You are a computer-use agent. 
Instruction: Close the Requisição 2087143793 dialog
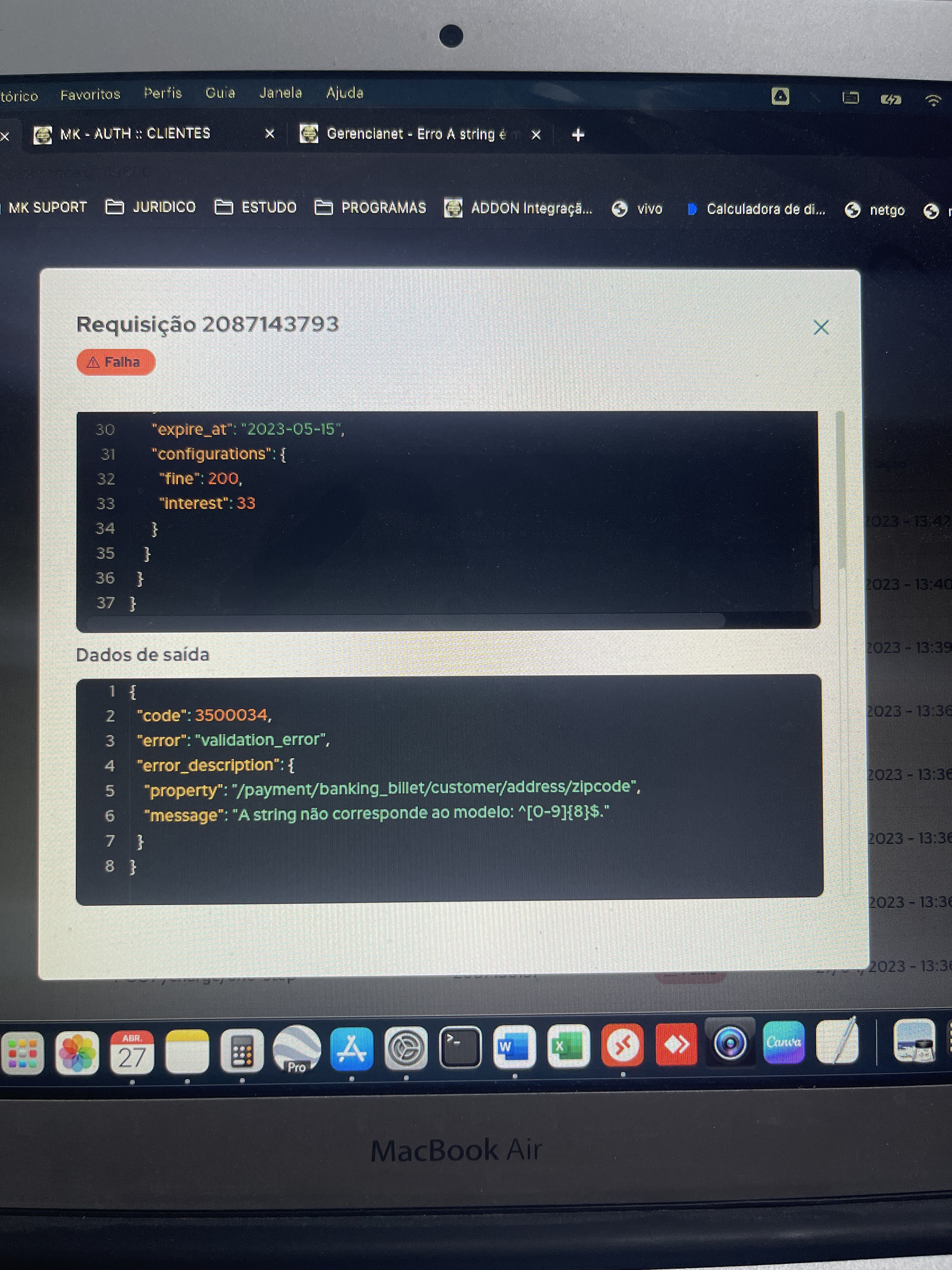[x=821, y=328]
